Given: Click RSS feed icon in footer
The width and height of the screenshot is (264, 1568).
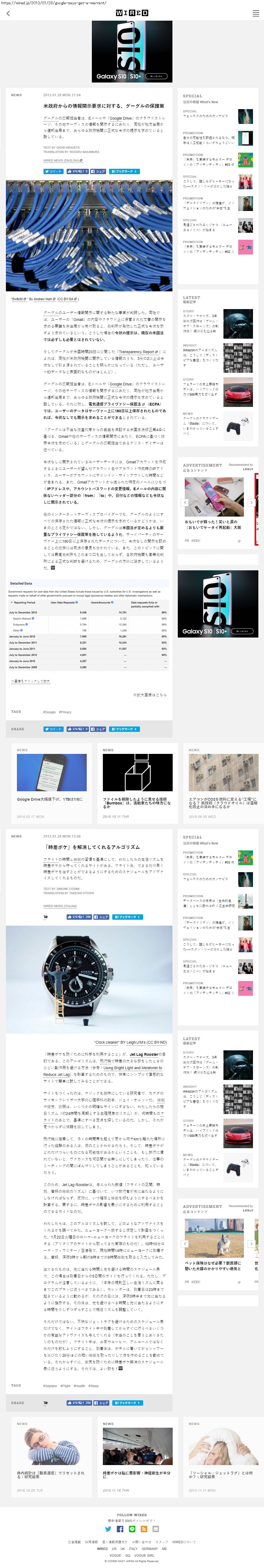Looking at the screenshot, I should (144, 1528).
